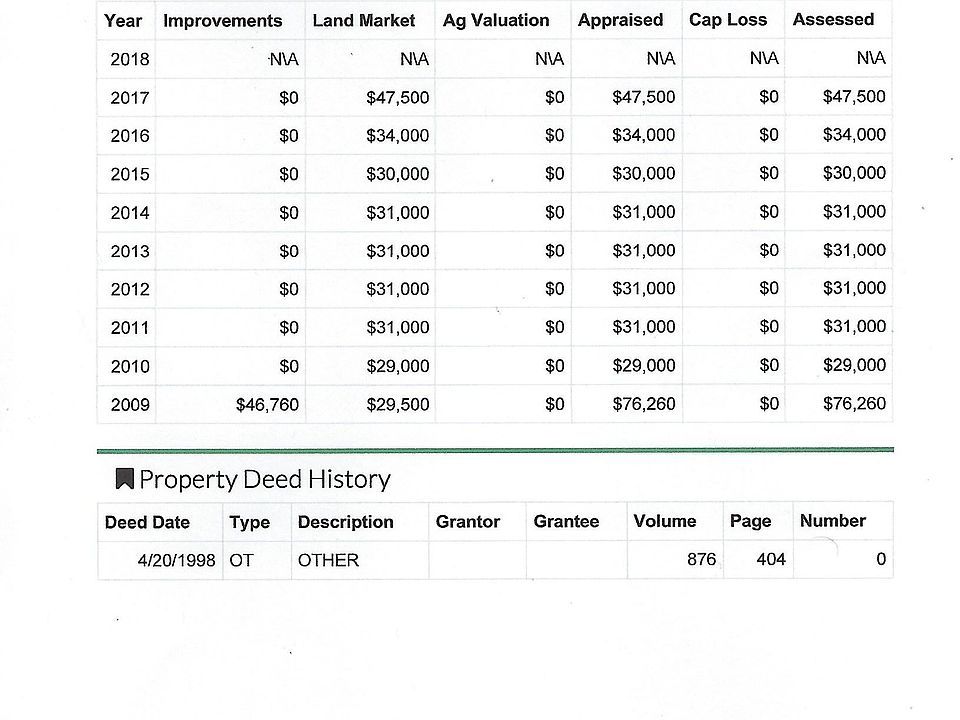Select the 2009 Assessed value $76,260

pos(855,403)
